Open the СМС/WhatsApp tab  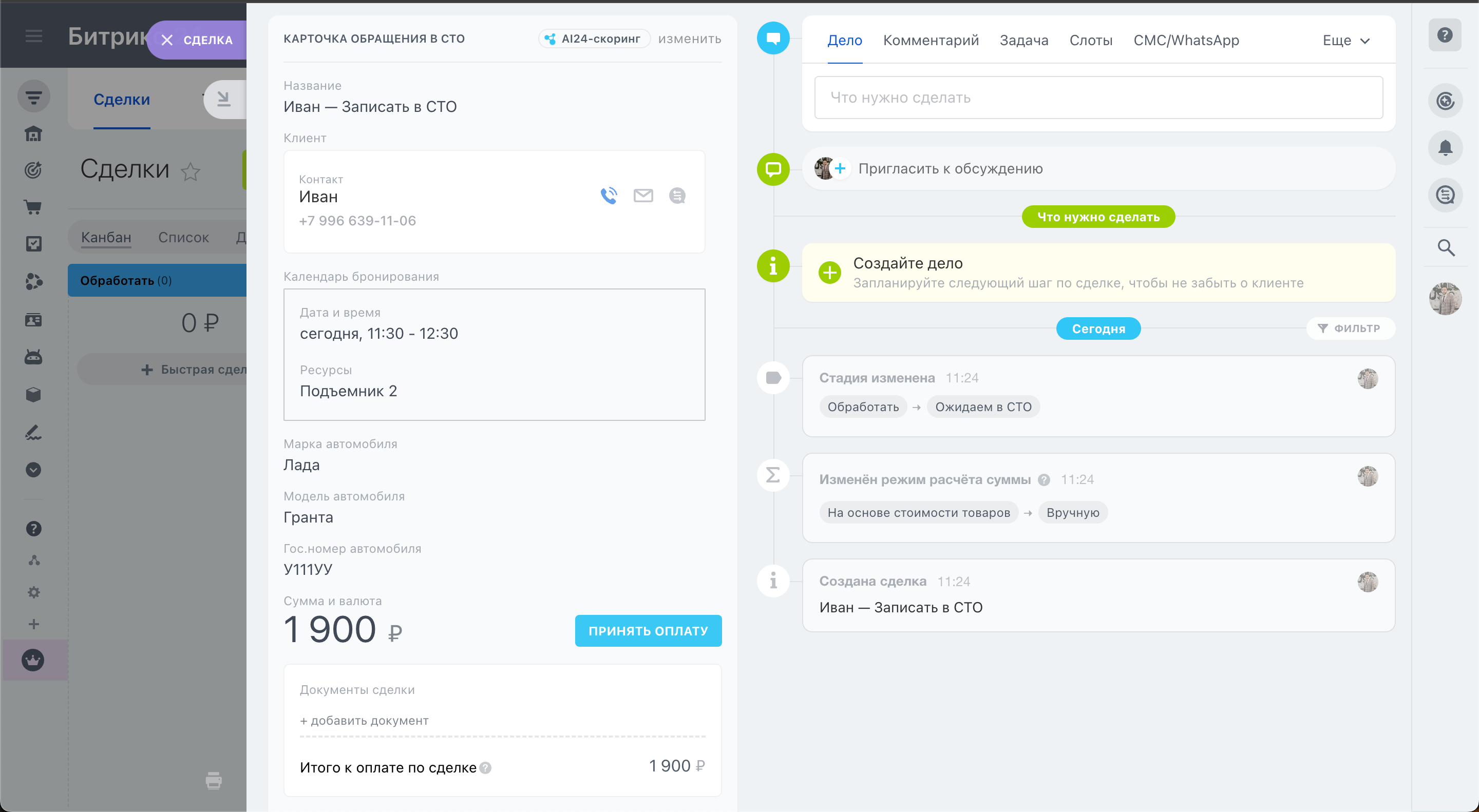click(x=1186, y=41)
